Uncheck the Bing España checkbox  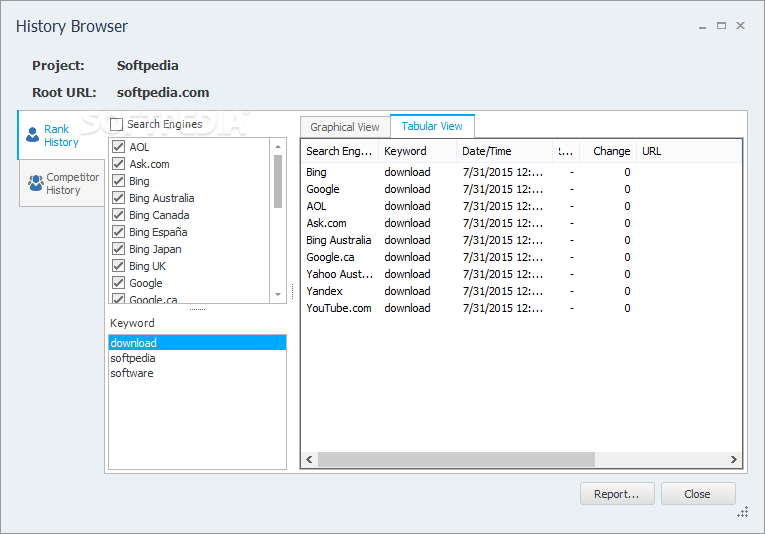click(119, 232)
